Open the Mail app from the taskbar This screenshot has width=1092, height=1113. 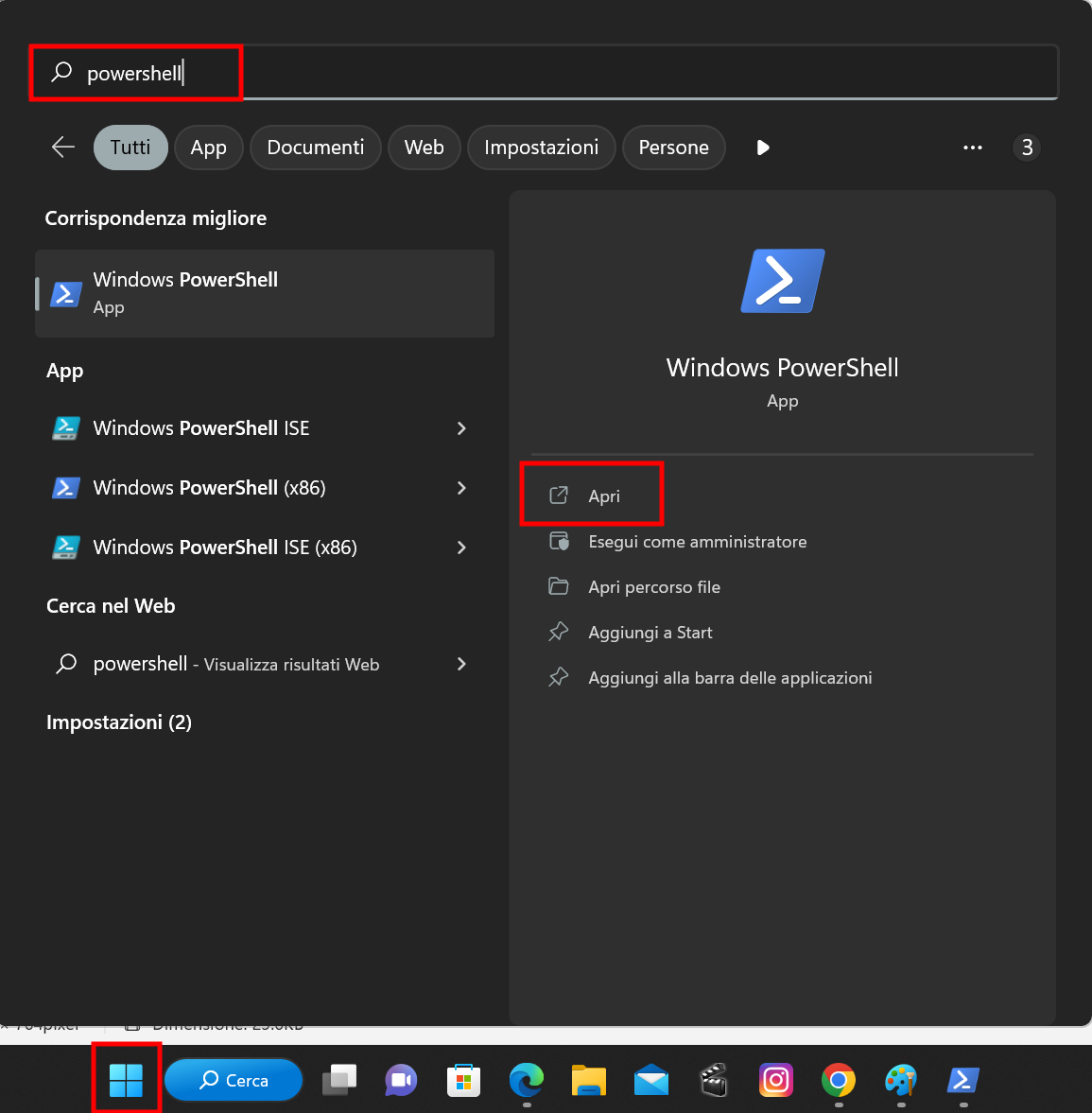(x=650, y=1080)
